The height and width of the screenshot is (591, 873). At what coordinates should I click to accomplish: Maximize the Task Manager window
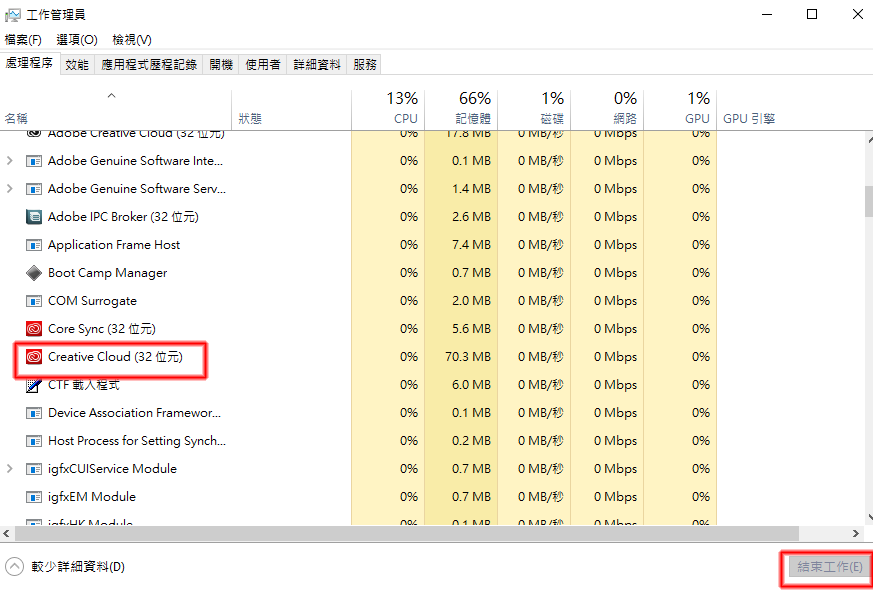coord(812,15)
